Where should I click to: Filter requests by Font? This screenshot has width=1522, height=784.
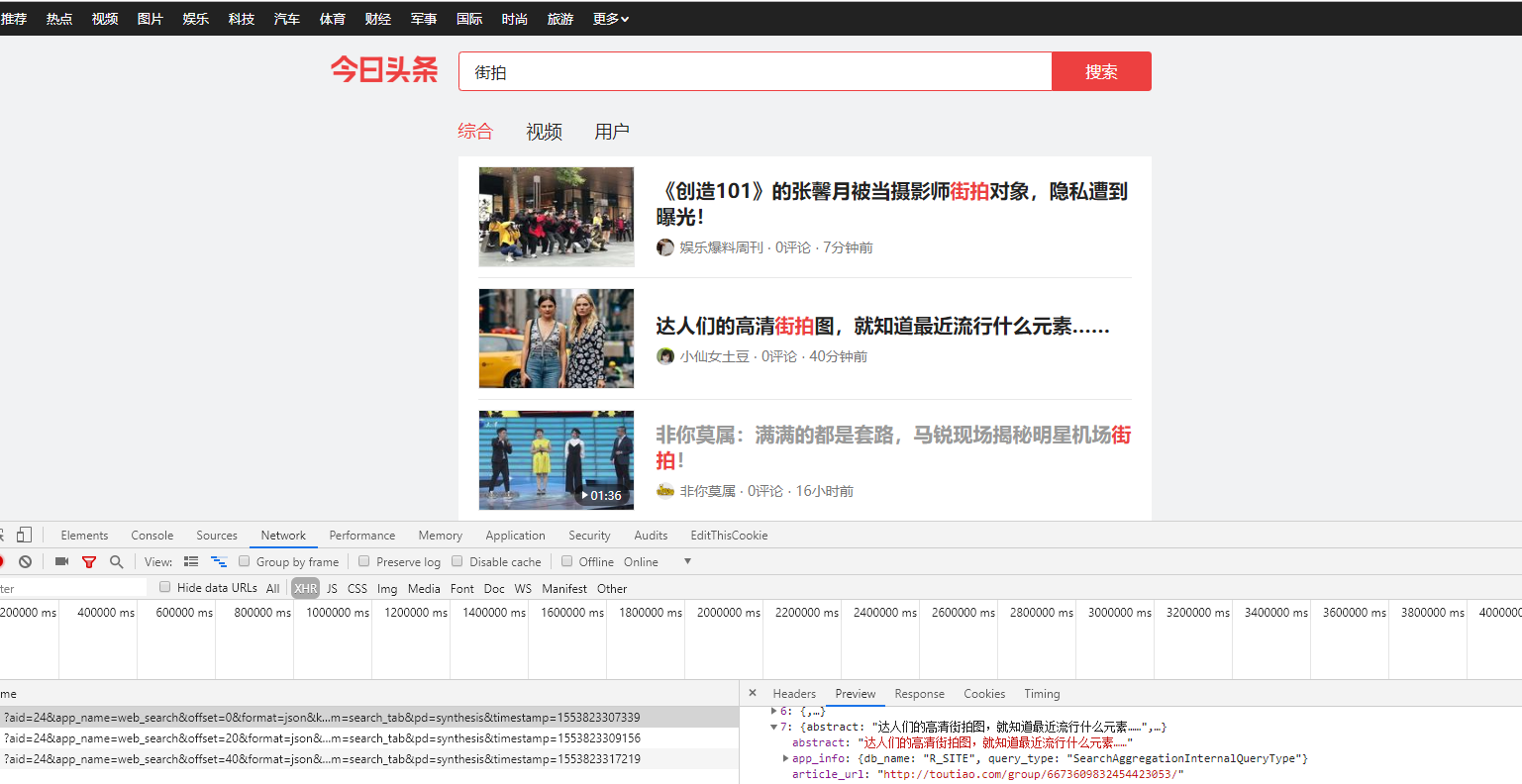(x=462, y=588)
